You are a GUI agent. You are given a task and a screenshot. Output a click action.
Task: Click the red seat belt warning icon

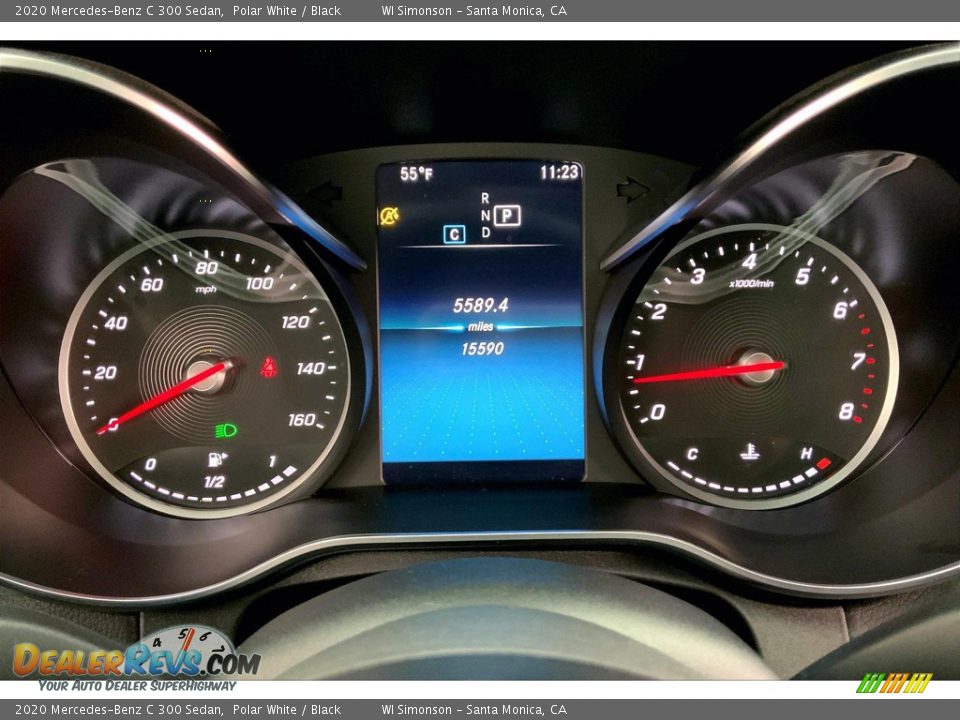[268, 367]
